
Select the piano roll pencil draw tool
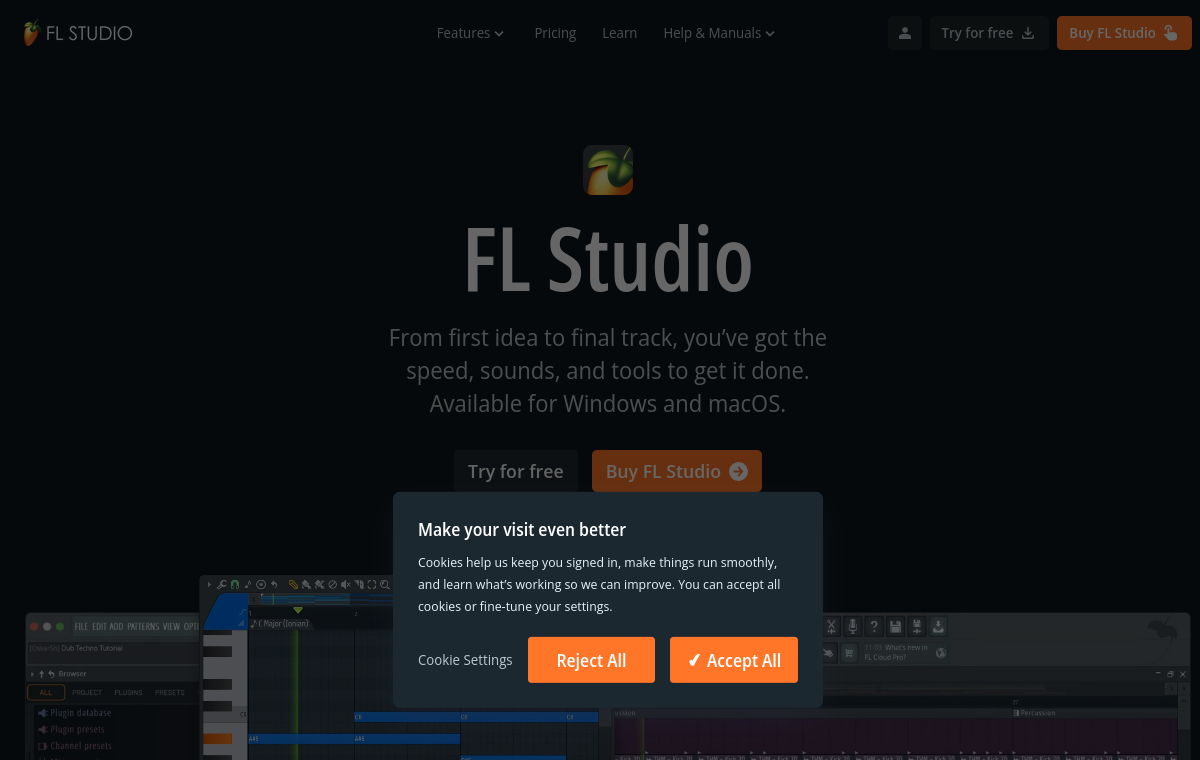point(293,585)
